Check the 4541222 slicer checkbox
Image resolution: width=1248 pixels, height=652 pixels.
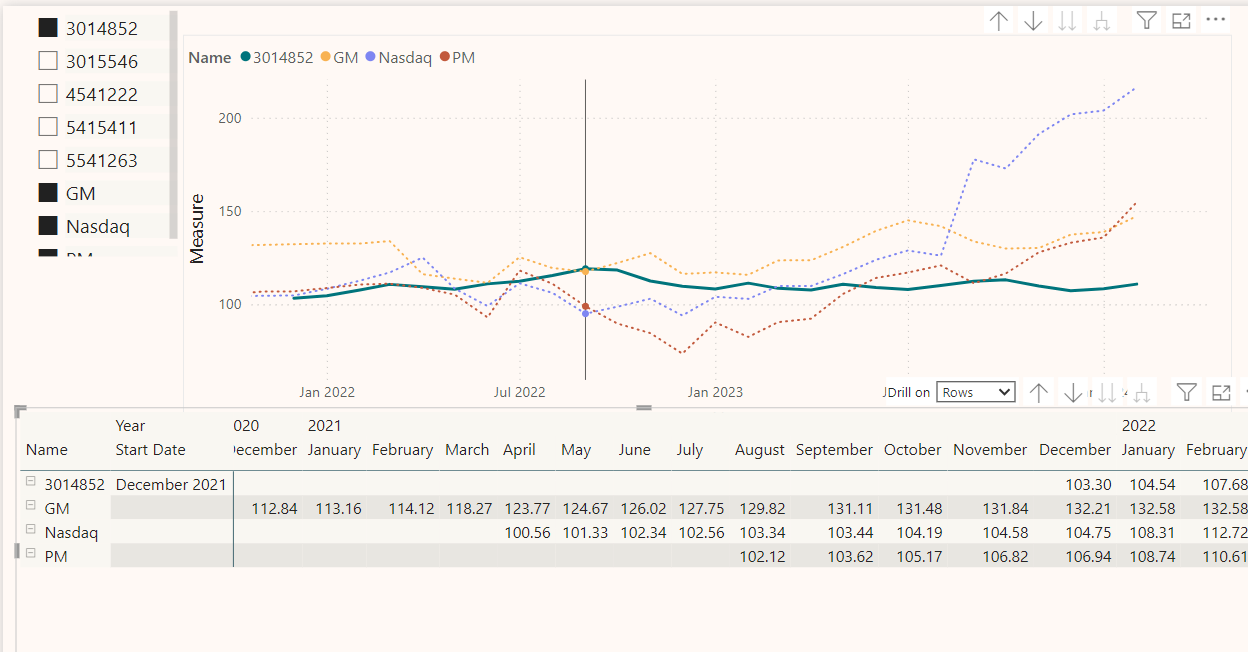pos(47,94)
